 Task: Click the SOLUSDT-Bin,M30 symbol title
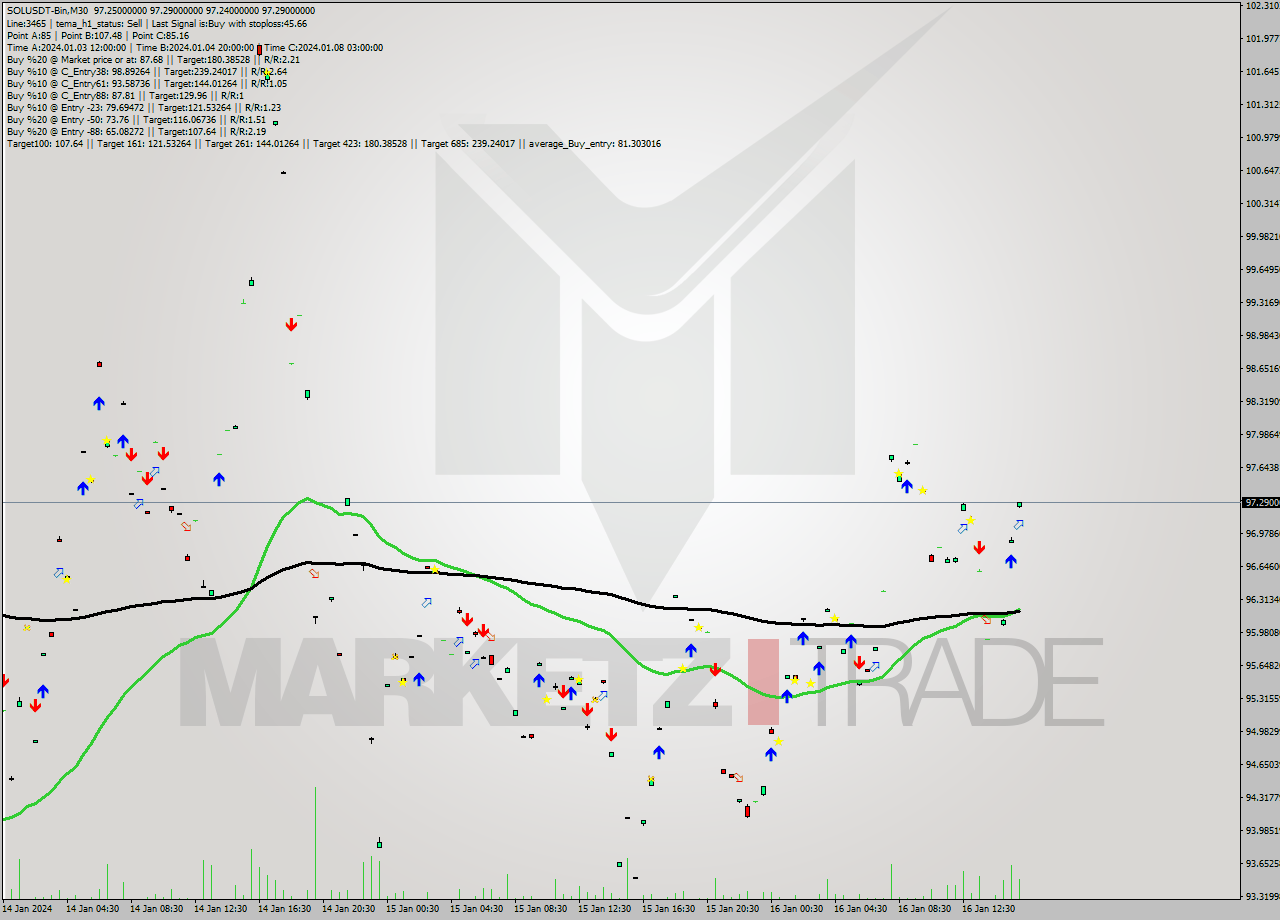(x=47, y=11)
